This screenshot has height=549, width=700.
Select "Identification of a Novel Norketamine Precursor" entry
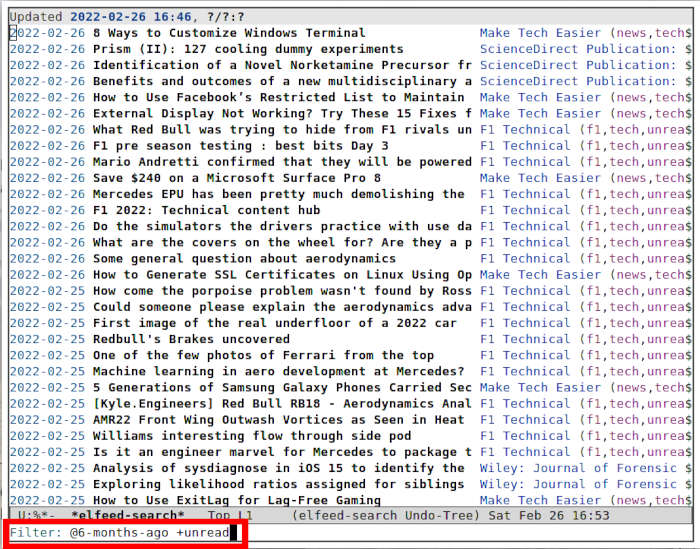point(282,65)
